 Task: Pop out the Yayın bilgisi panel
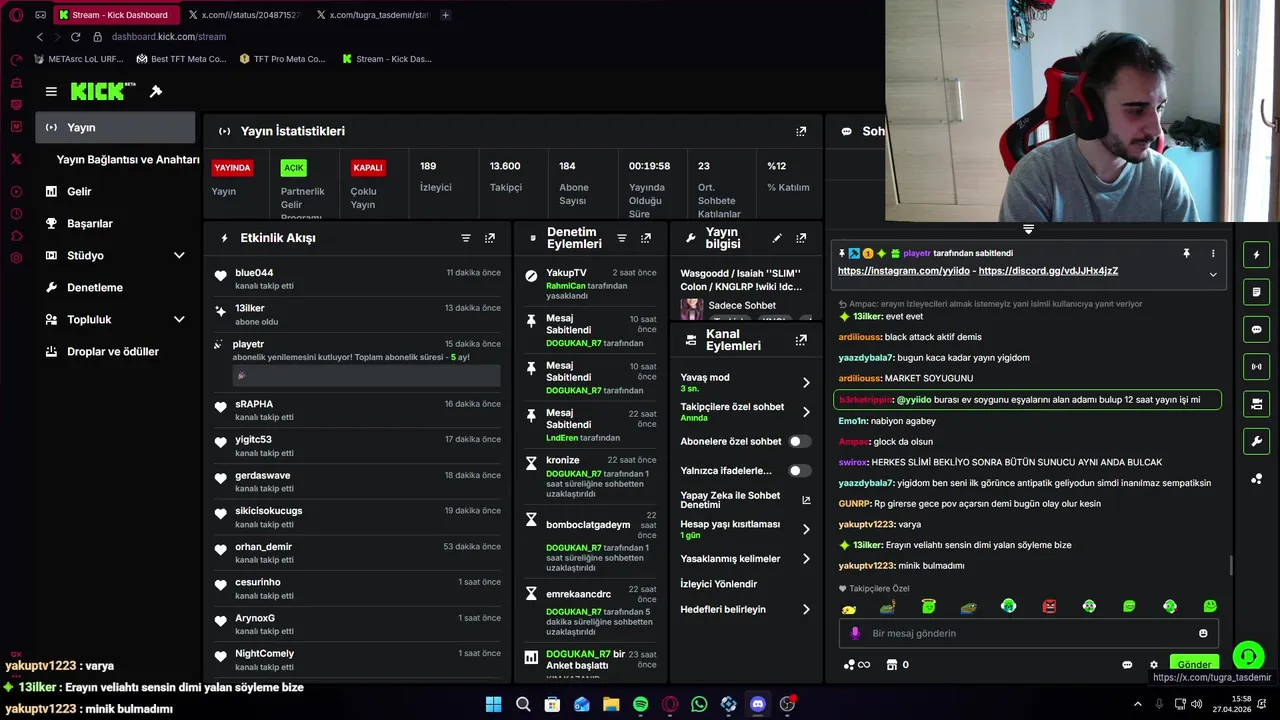click(x=801, y=238)
